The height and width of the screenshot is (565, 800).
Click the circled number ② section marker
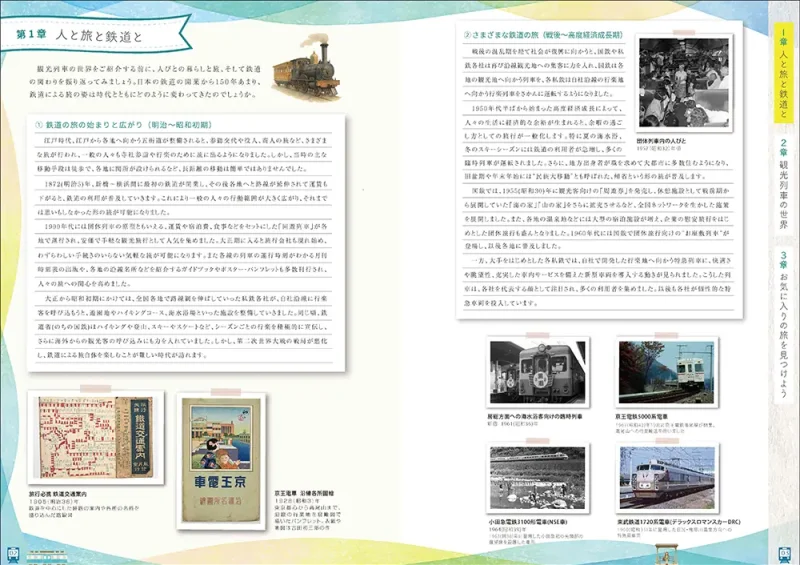tap(466, 33)
